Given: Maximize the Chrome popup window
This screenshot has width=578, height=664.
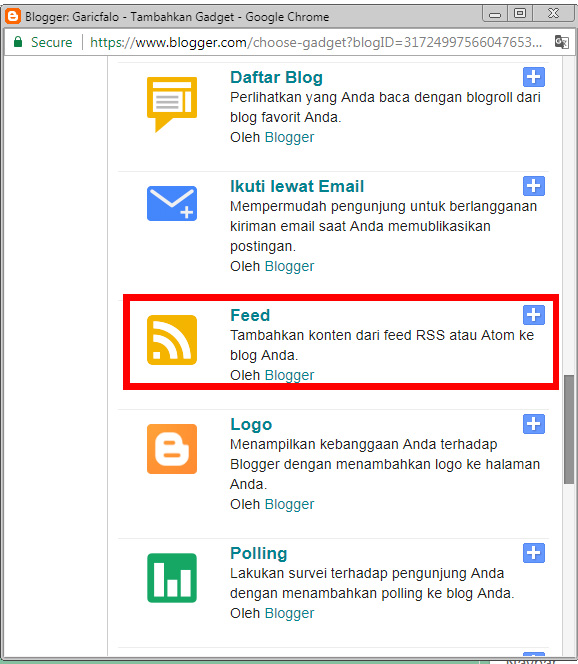Looking at the screenshot, I should [x=520, y=14].
